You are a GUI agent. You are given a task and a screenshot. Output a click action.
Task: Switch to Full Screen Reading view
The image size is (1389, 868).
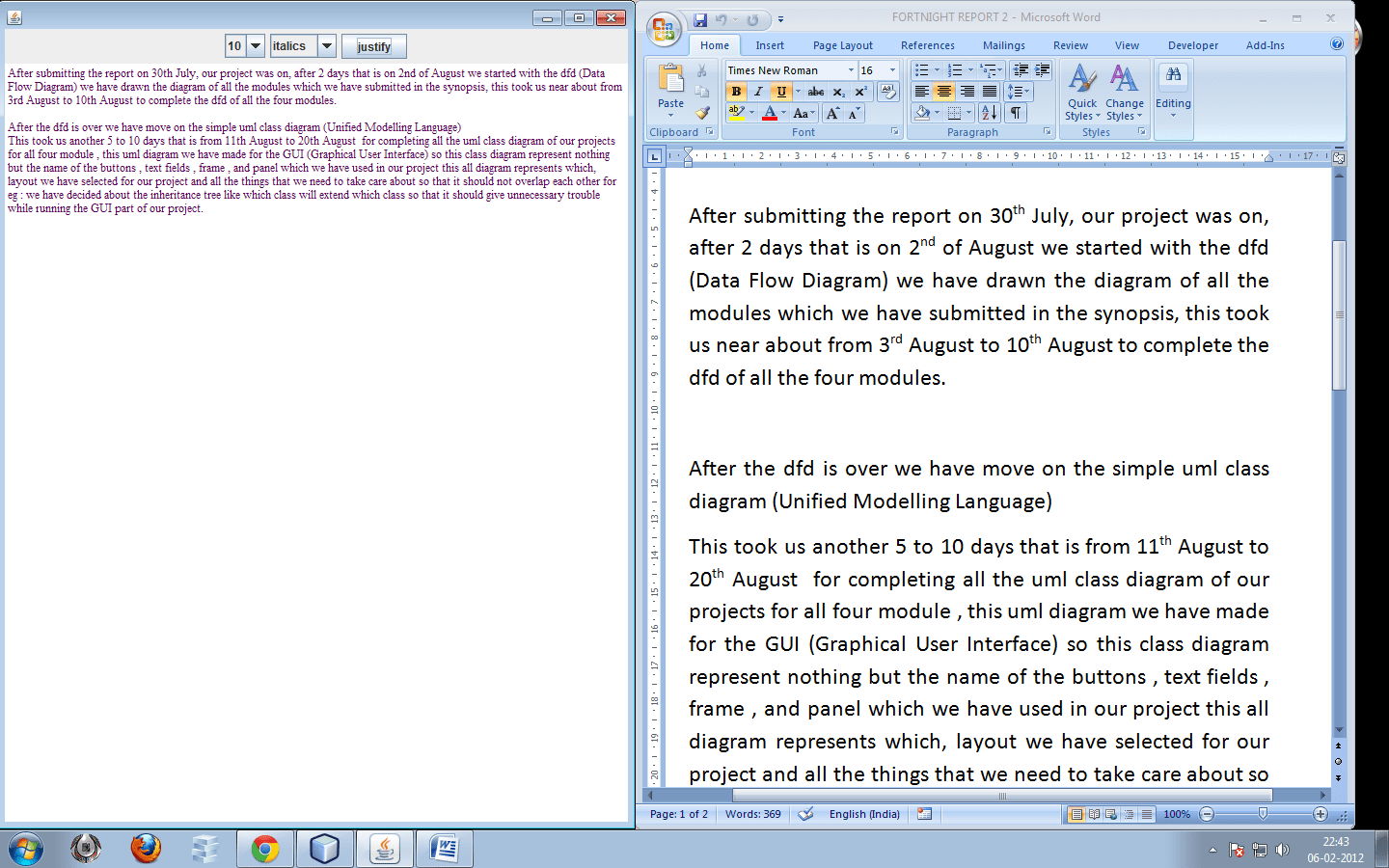[x=1095, y=814]
